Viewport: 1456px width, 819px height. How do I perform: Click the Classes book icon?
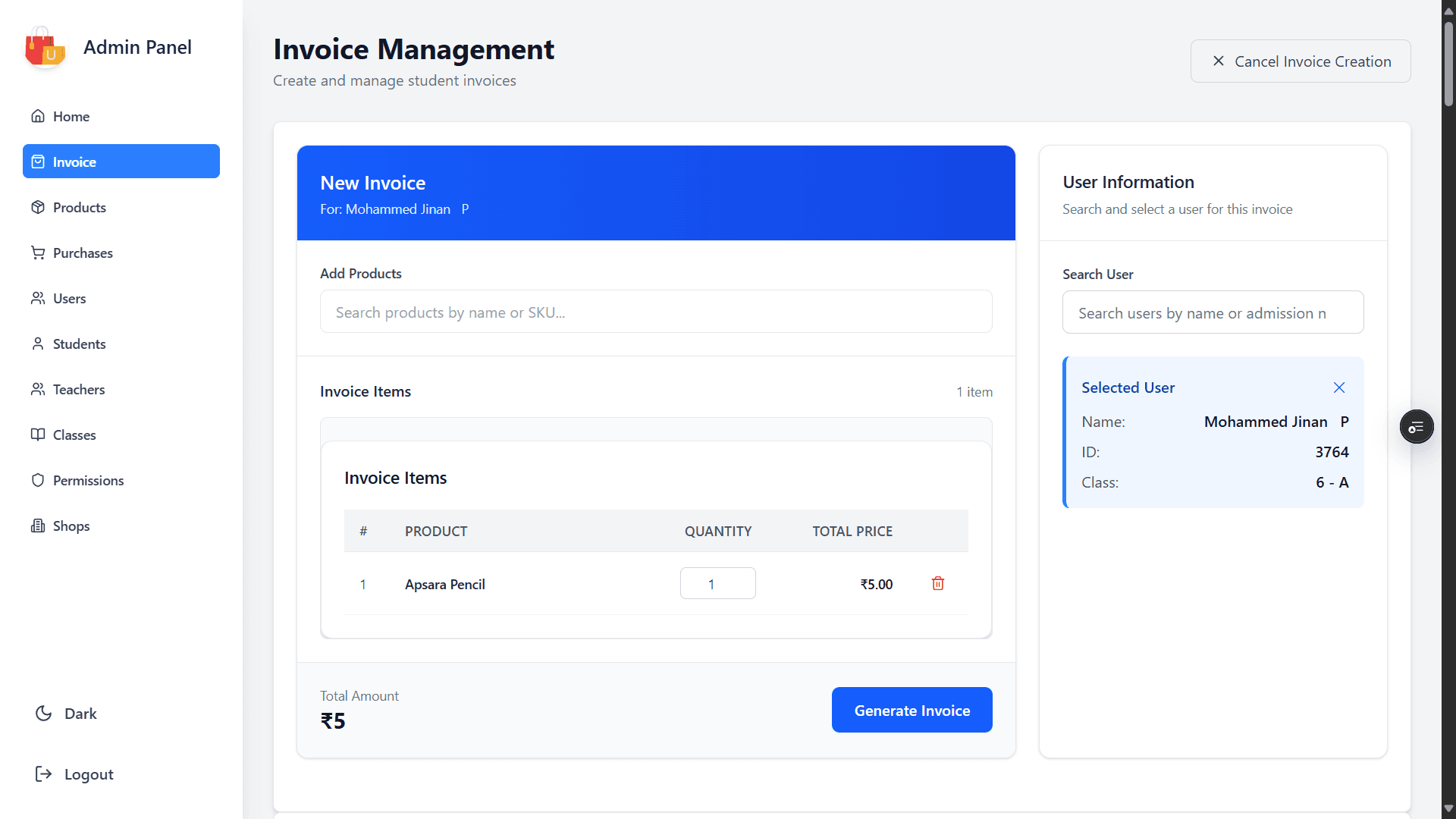(x=38, y=435)
